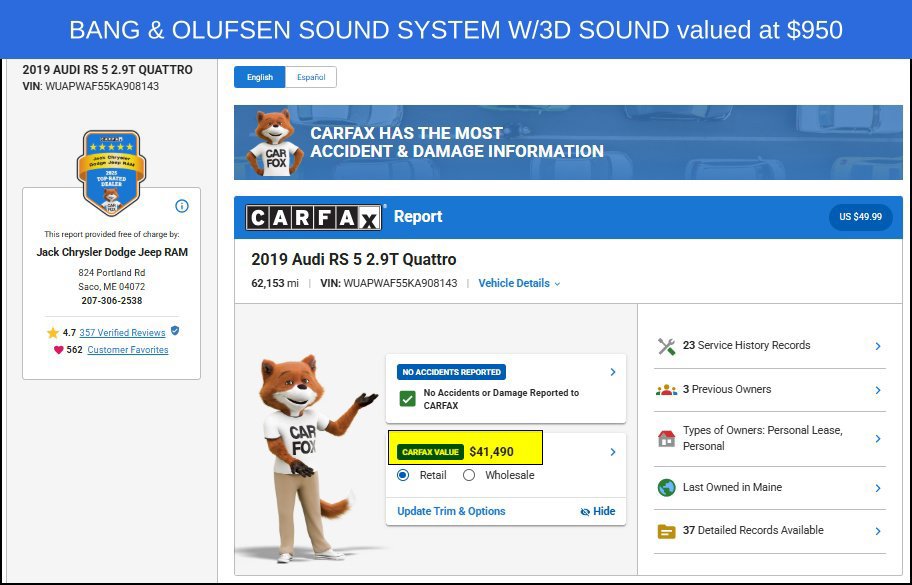This screenshot has width=912, height=585.
Task: Hide the CARFAX value section
Action: click(598, 511)
